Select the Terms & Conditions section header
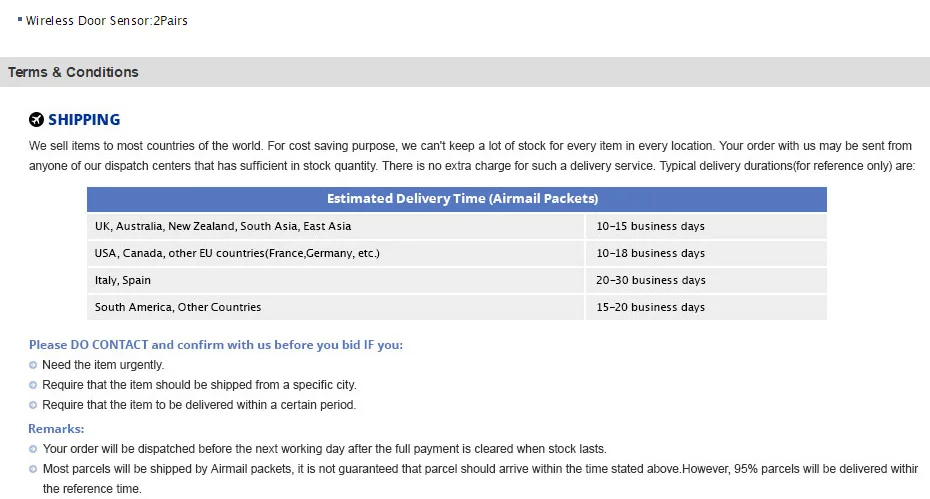Image resolution: width=930 pixels, height=499 pixels. click(x=465, y=72)
